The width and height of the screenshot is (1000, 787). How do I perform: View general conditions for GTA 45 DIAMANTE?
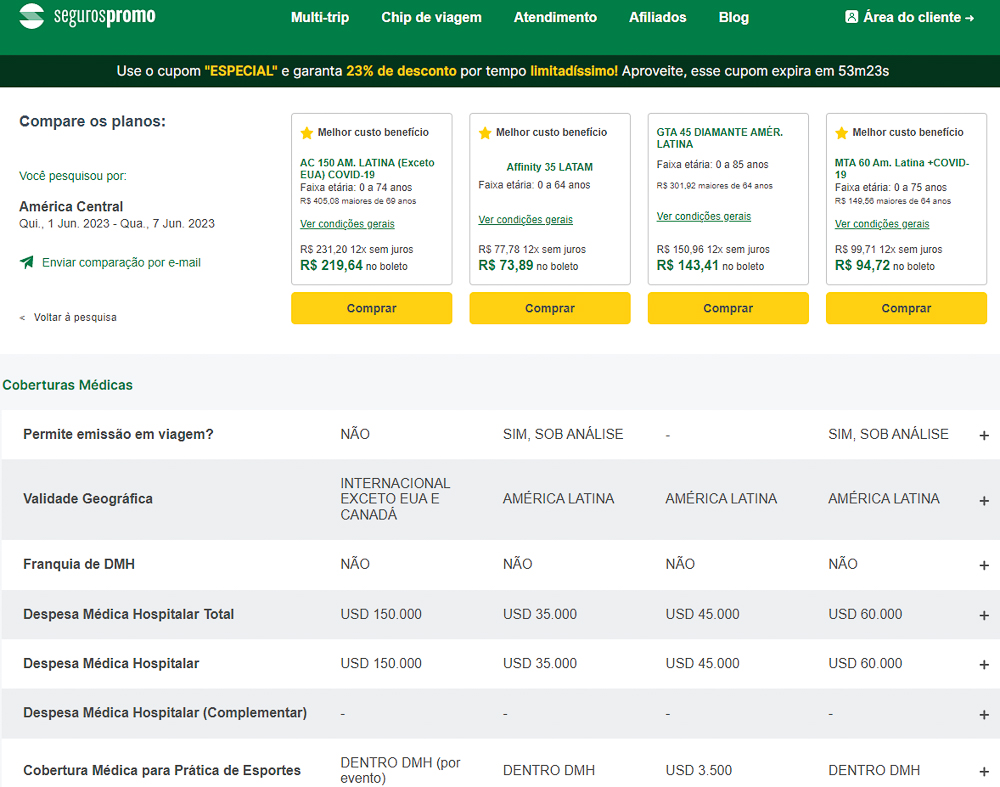[x=704, y=216]
